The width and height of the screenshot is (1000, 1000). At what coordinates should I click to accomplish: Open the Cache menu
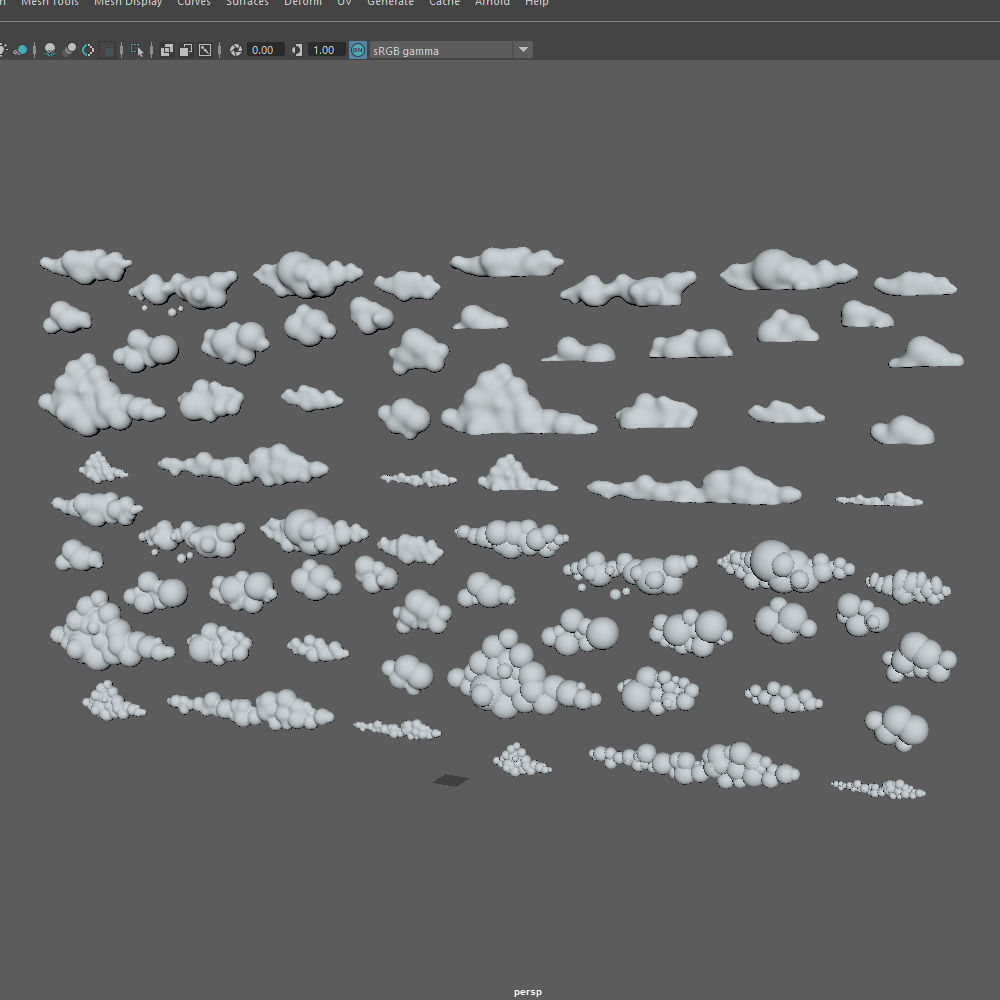click(x=445, y=3)
